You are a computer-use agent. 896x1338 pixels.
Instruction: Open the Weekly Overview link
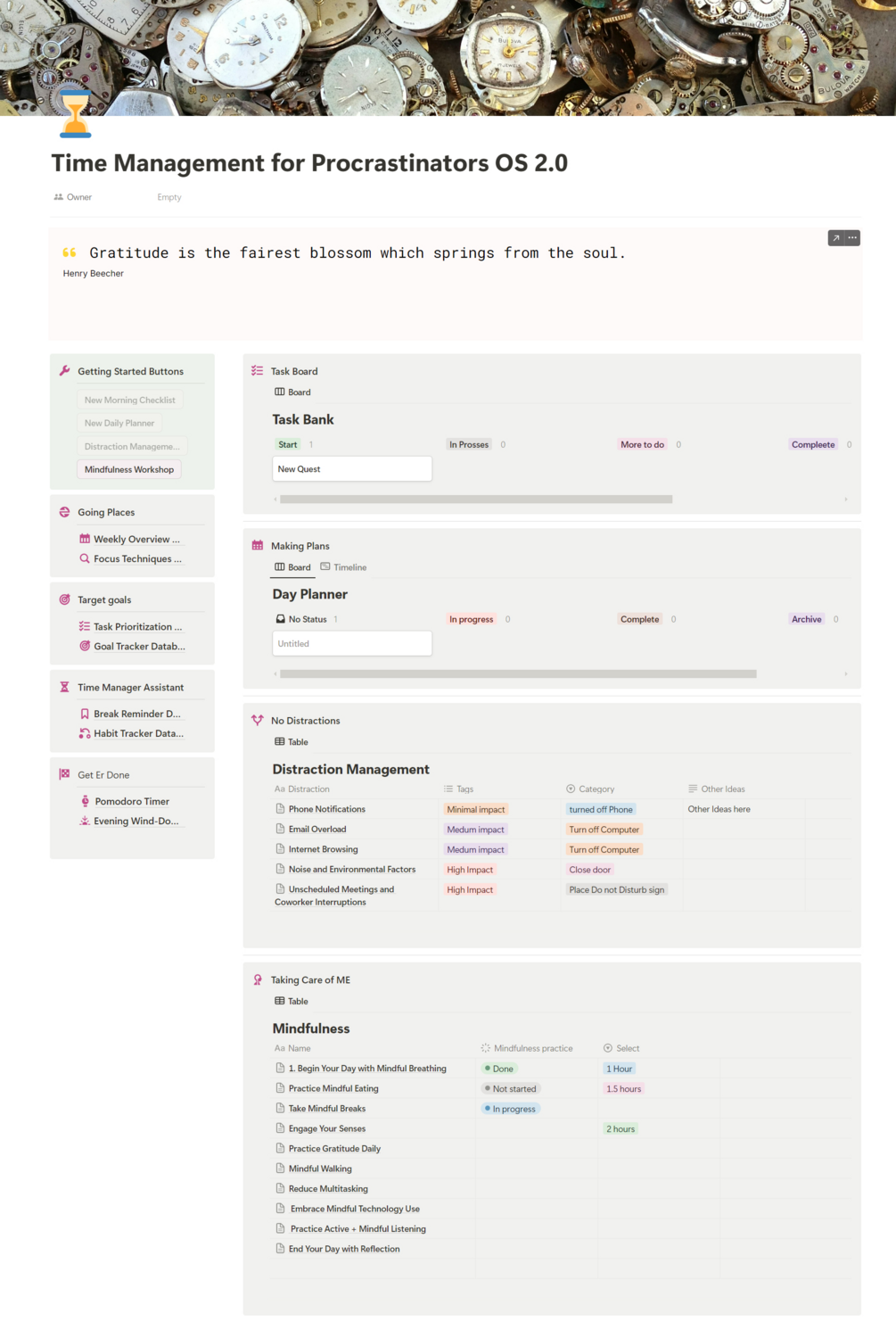(x=129, y=539)
